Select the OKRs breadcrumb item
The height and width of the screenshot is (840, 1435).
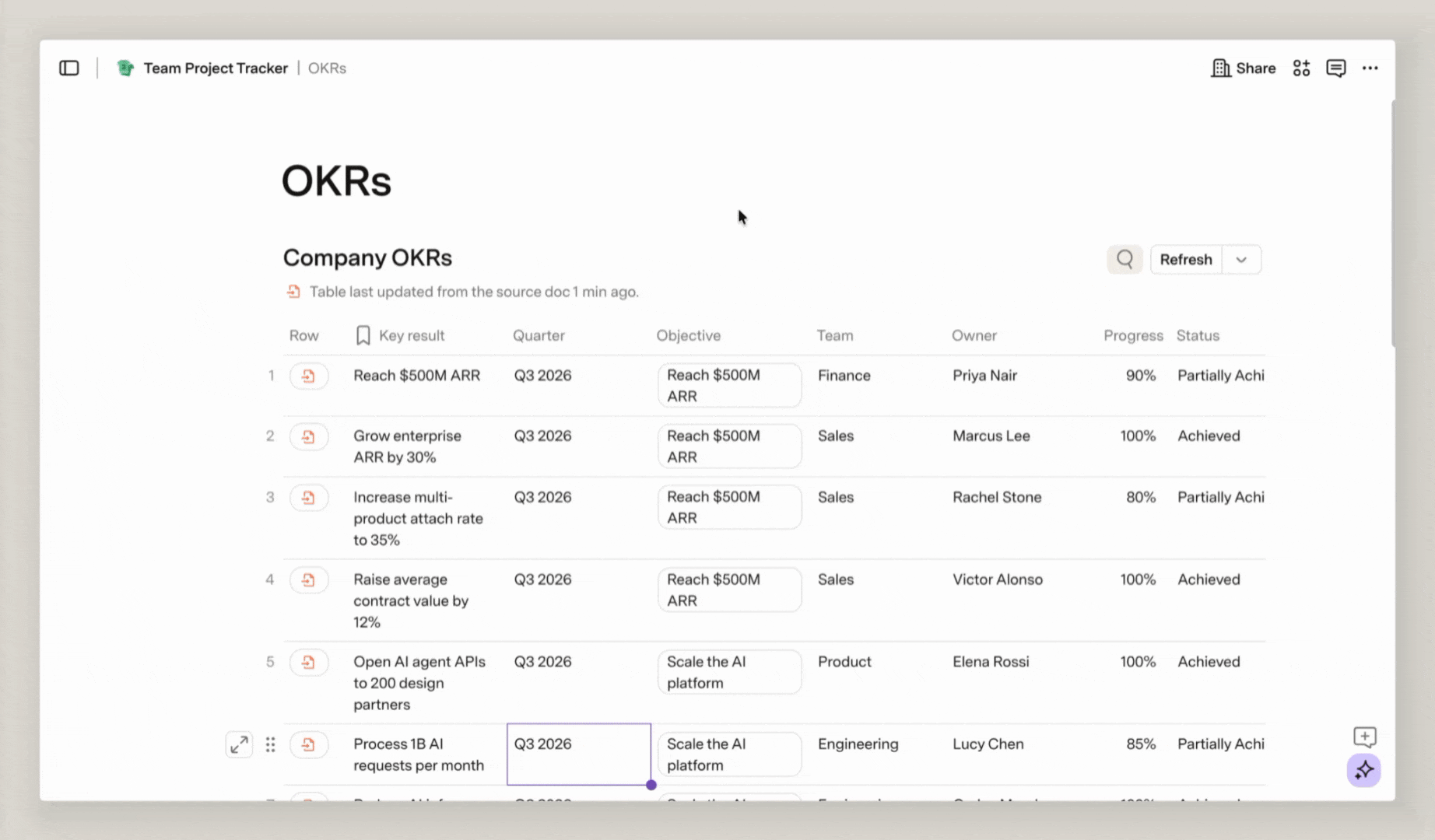327,68
